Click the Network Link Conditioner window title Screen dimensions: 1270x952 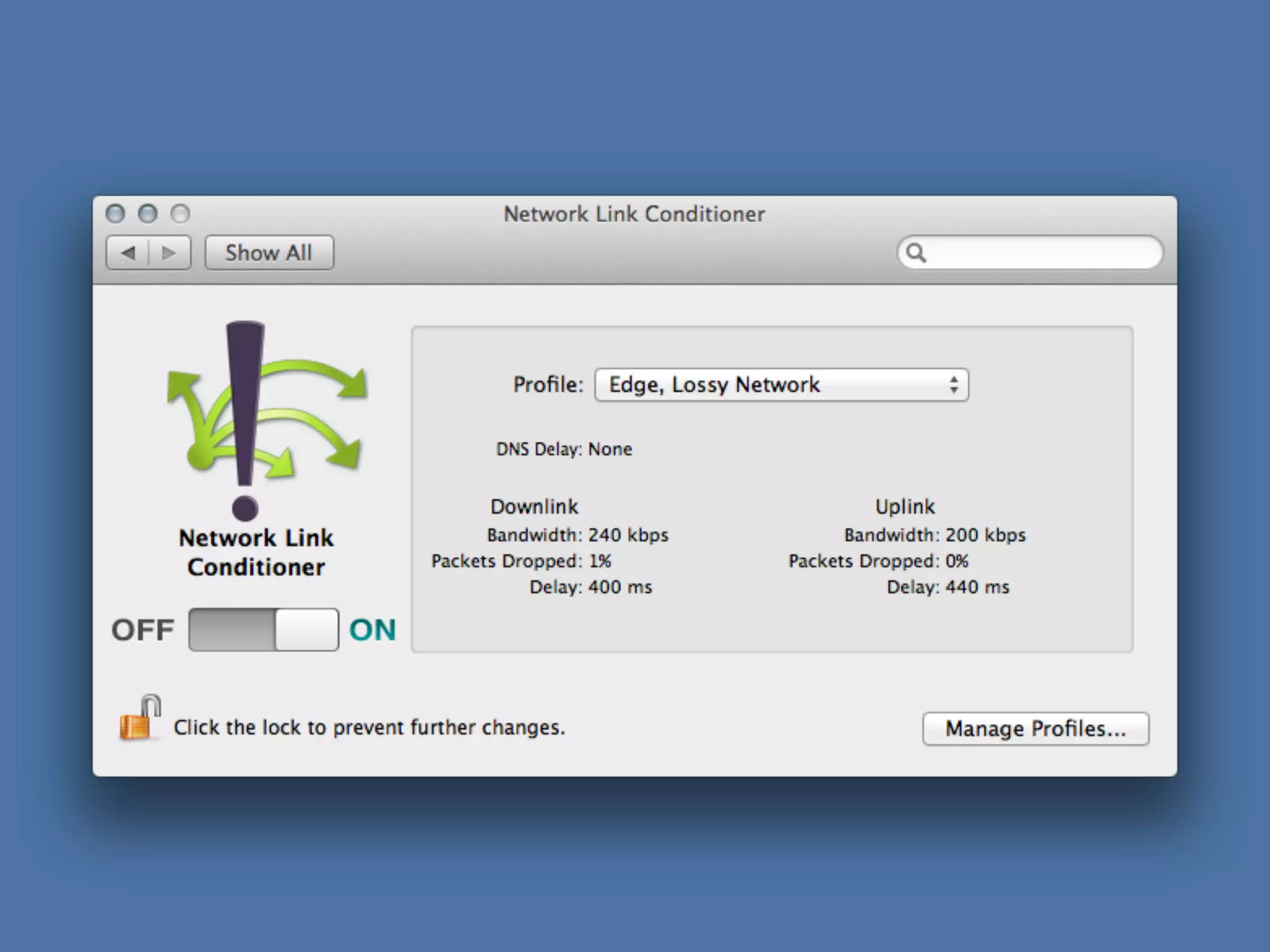click(634, 214)
